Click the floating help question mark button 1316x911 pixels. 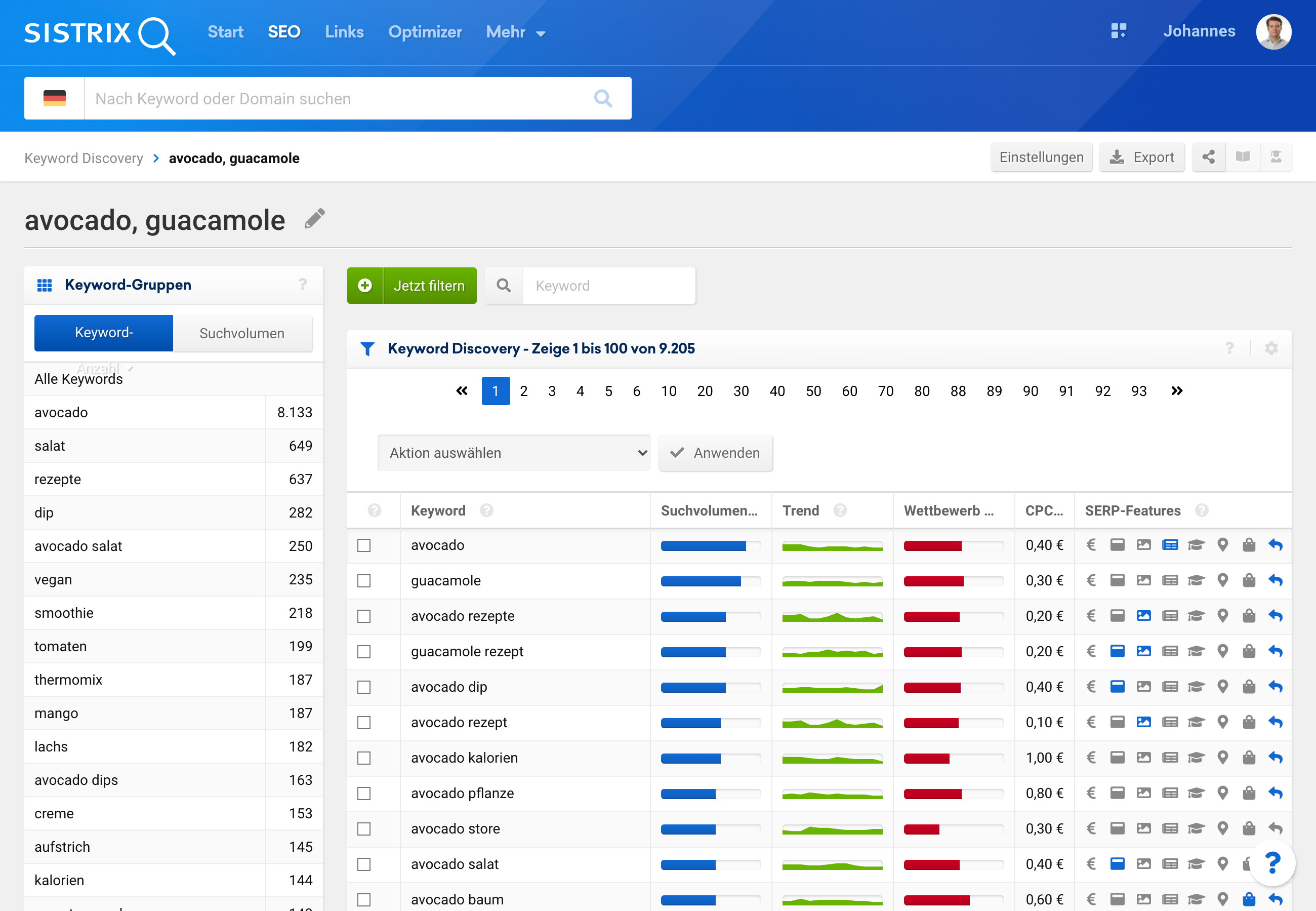tap(1271, 862)
